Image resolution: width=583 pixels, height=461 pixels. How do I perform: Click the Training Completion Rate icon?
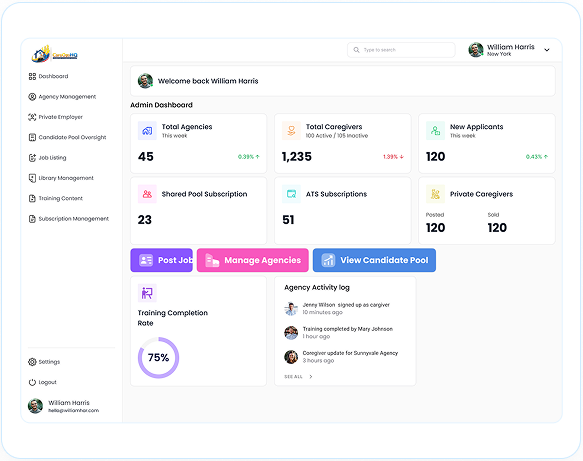tap(147, 293)
